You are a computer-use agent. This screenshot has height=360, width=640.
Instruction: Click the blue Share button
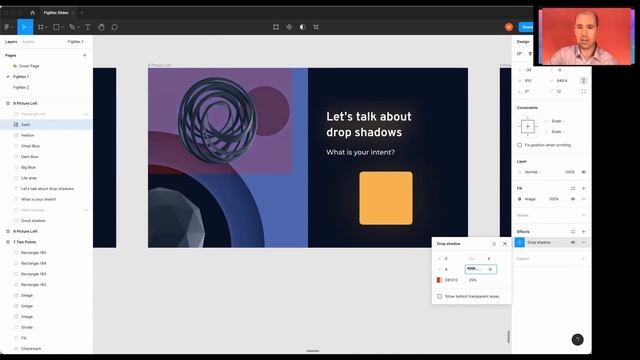pyautogui.click(x=526, y=27)
